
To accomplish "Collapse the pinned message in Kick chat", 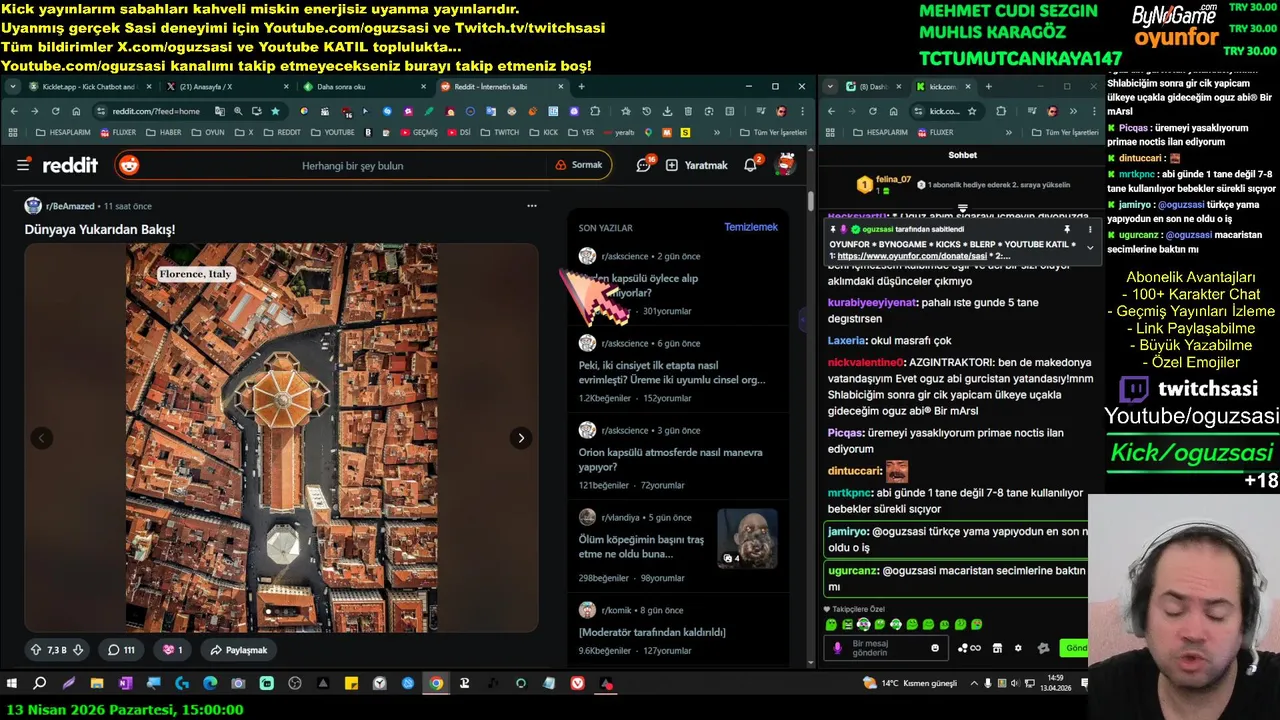I will pyautogui.click(x=1090, y=247).
